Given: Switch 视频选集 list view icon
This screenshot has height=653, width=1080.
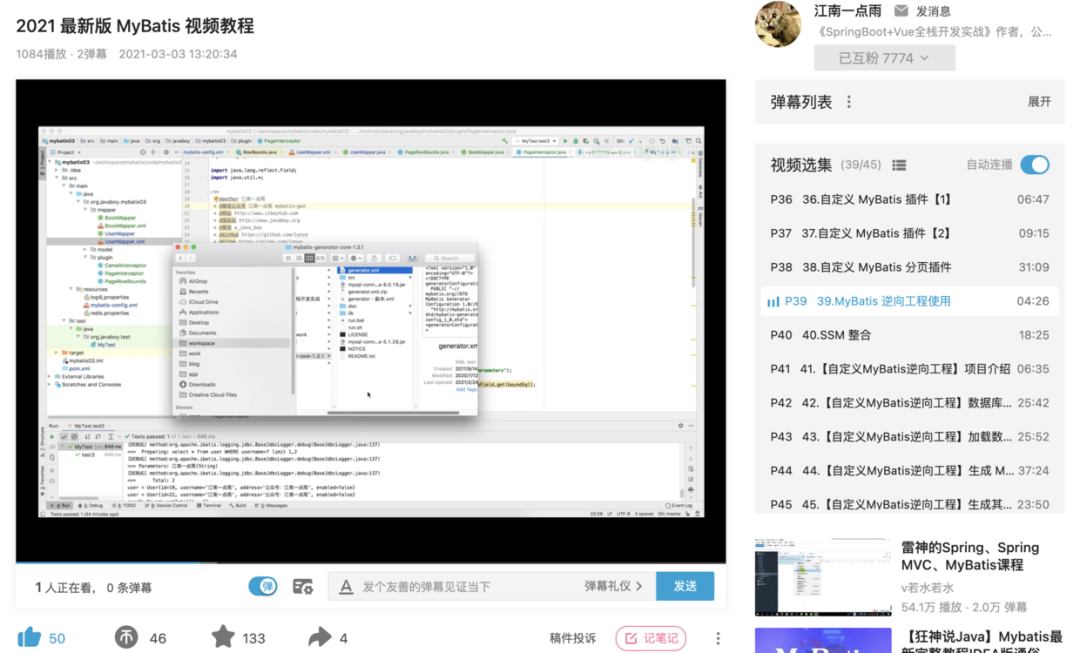Looking at the screenshot, I should click(x=899, y=165).
